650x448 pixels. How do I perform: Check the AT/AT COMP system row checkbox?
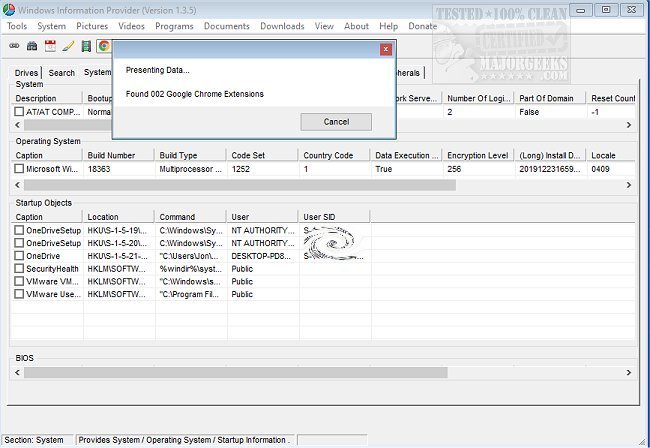19,113
